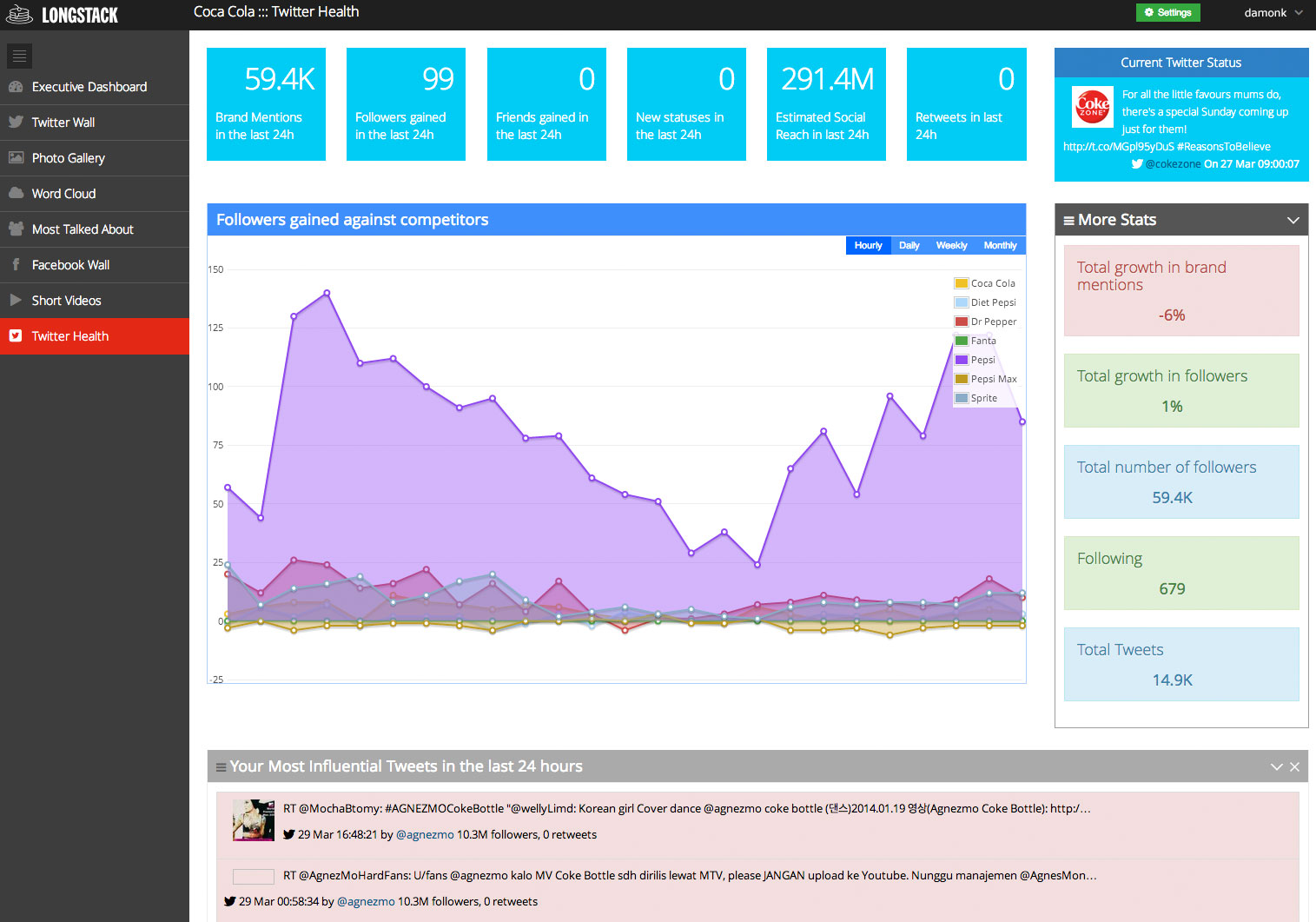This screenshot has width=1316, height=922.
Task: Click the Executive Dashboard gauge icon
Action: [16, 87]
